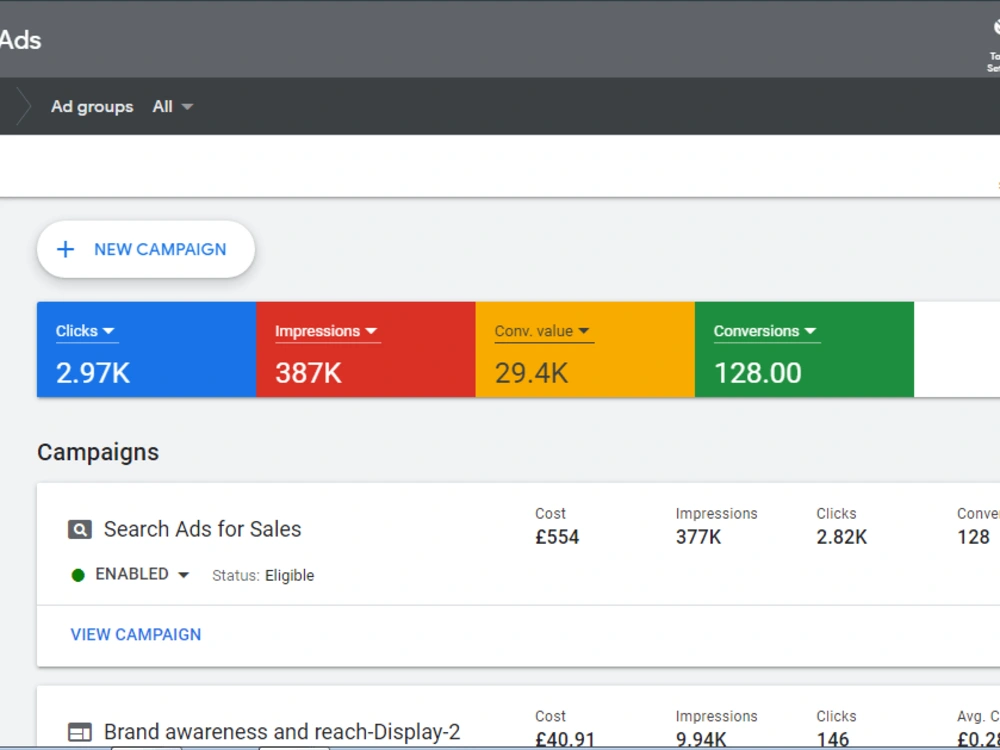Click the Status: Eligible text
This screenshot has width=1000, height=750.
[x=263, y=575]
